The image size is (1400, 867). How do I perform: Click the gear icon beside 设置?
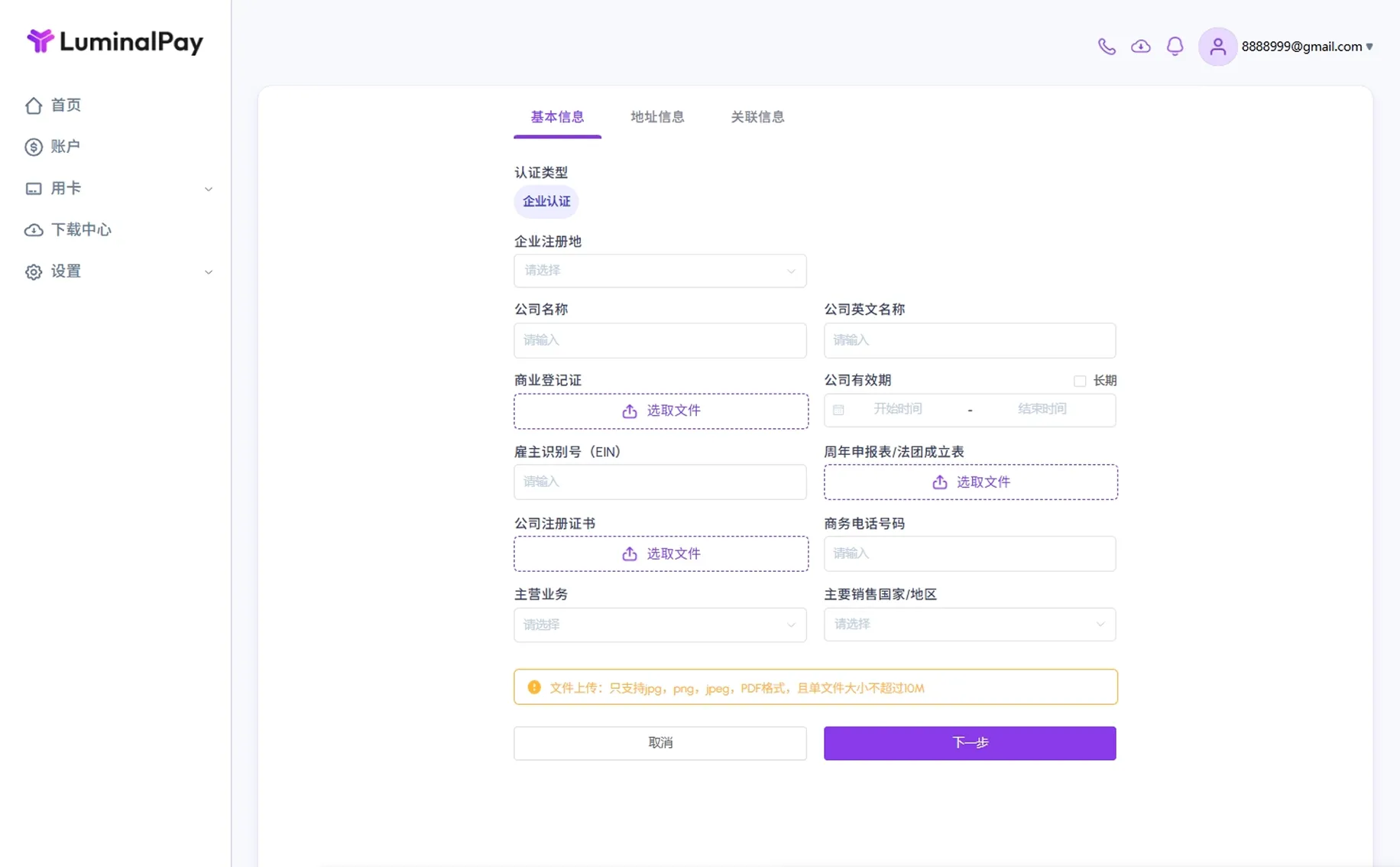pyautogui.click(x=34, y=271)
